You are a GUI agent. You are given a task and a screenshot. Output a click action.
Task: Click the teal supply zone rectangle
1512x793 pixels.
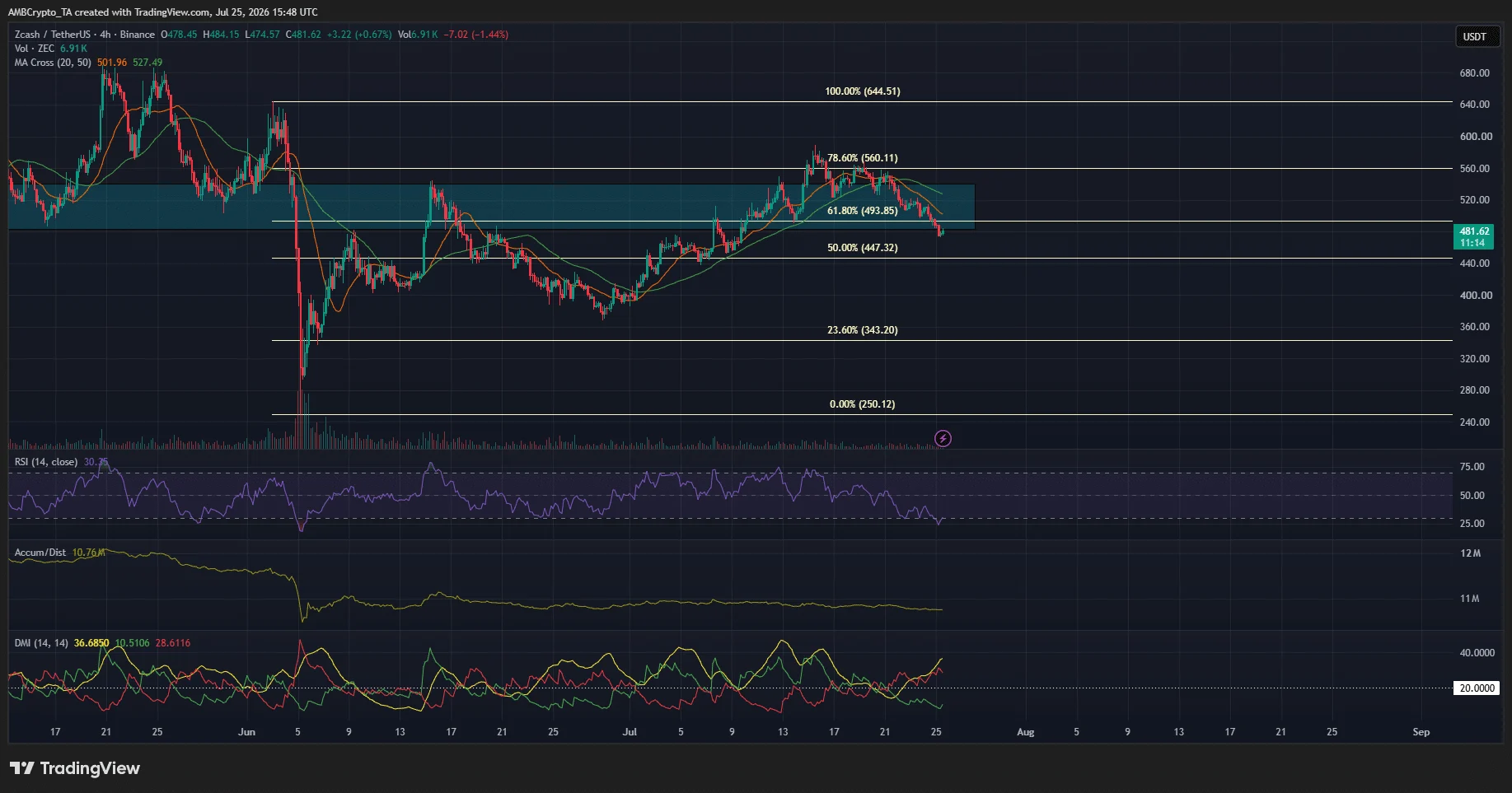(x=491, y=206)
